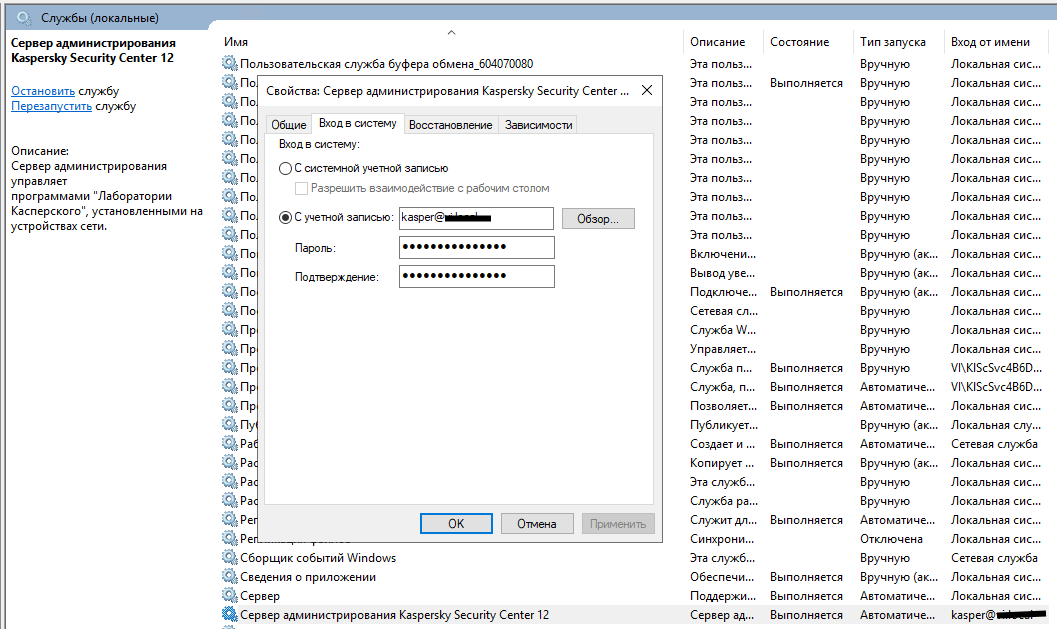This screenshot has height=629, width=1057.
Task: Switch to the Зависимости tab
Action: [x=538, y=125]
